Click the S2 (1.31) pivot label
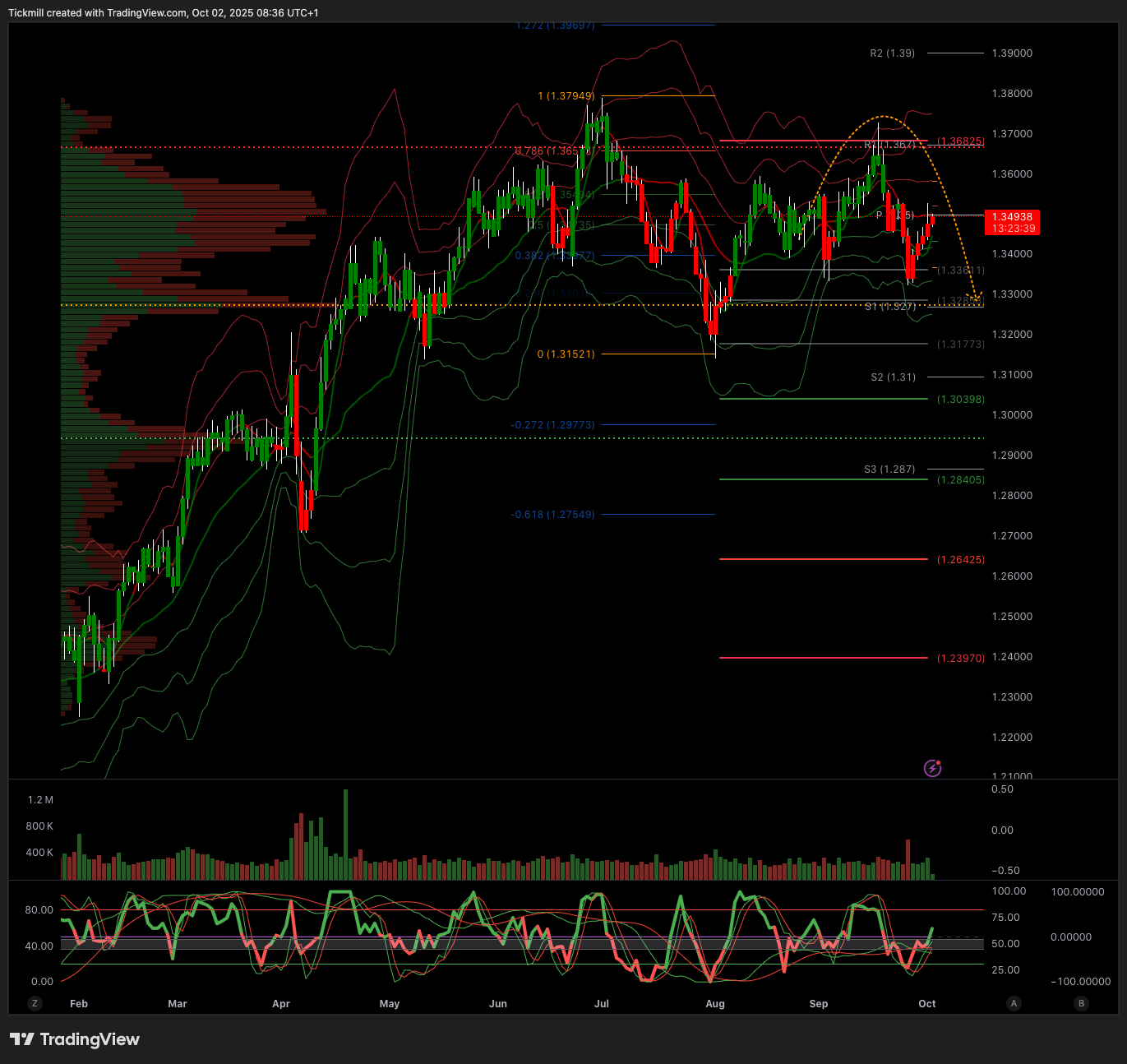The height and width of the screenshot is (1064, 1127). click(x=893, y=377)
